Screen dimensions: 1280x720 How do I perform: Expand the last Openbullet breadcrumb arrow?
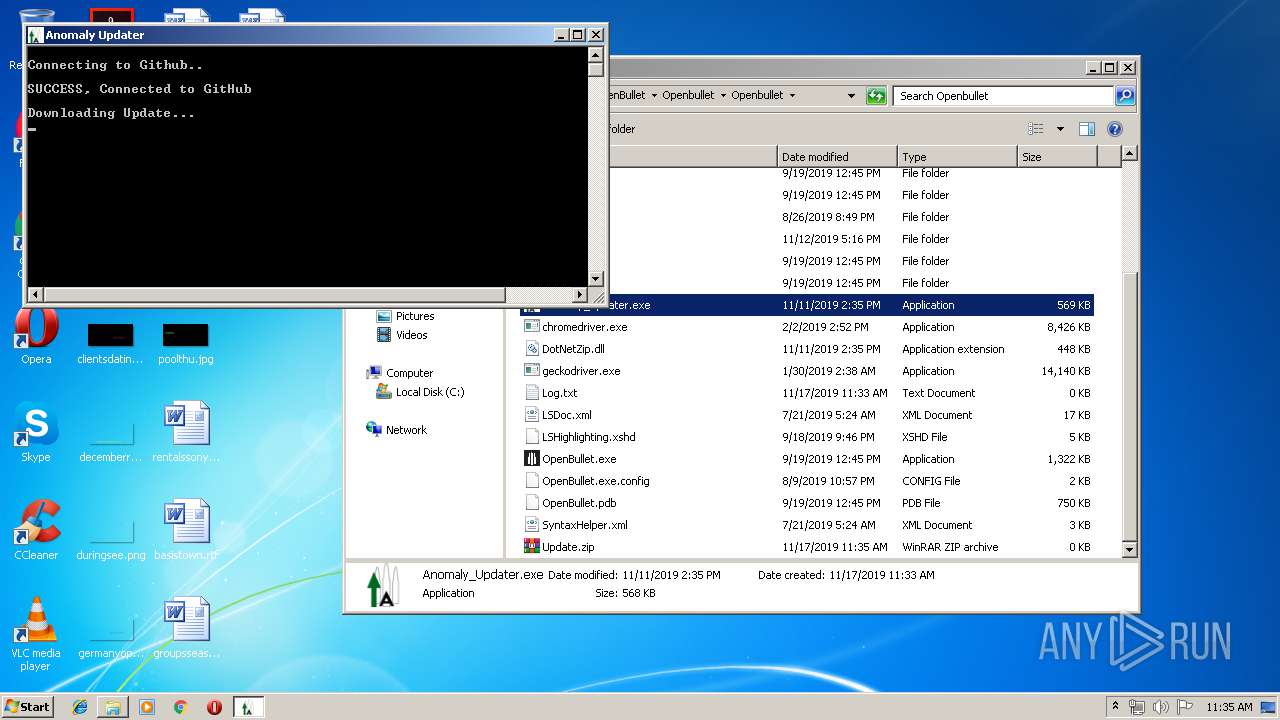click(x=793, y=96)
